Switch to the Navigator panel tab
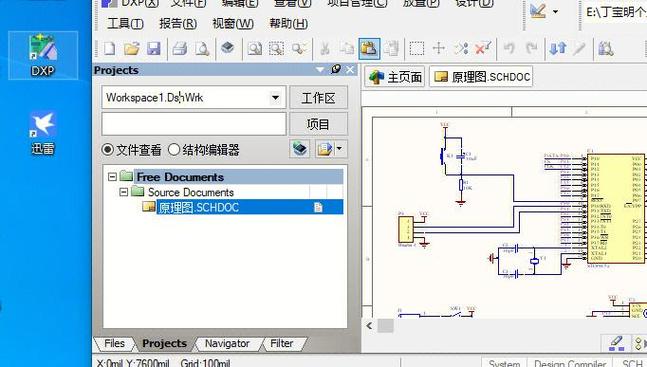 227,343
